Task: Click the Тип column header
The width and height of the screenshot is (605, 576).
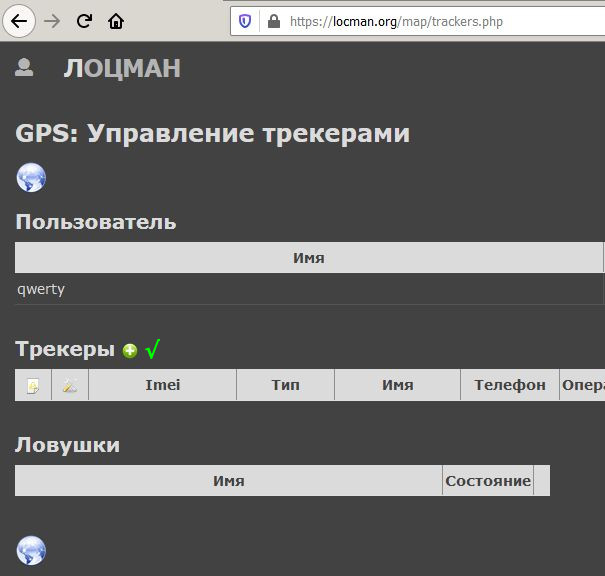Action: pos(286,385)
